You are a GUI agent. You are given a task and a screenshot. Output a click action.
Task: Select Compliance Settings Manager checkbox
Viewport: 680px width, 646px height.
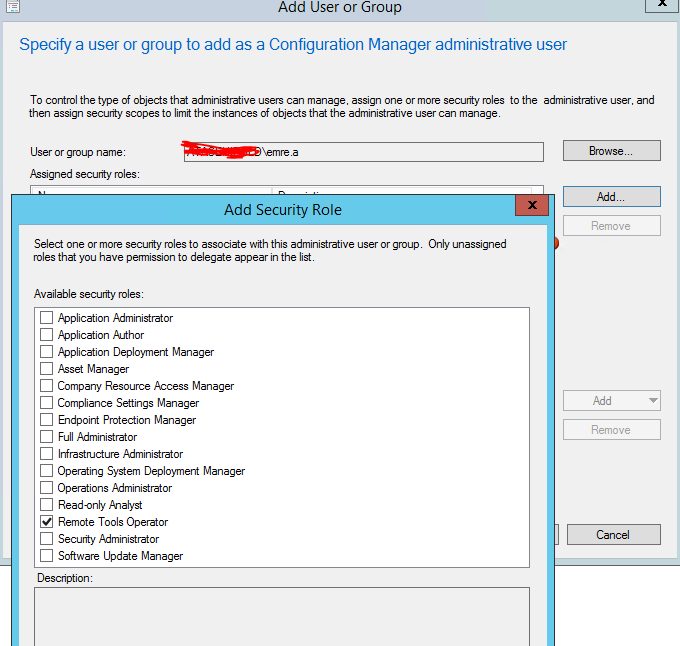[46, 403]
